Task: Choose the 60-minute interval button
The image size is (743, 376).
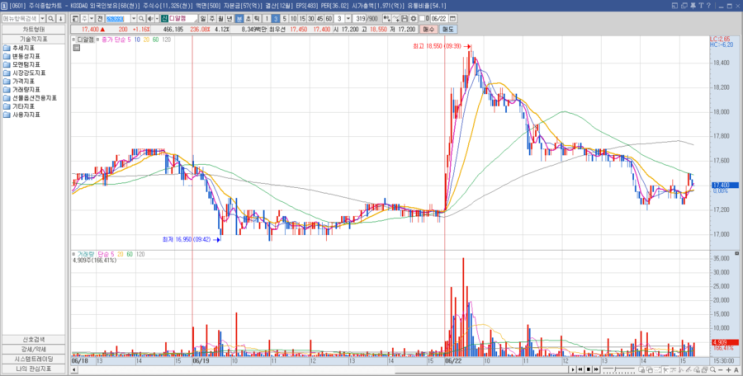Action: [x=328, y=18]
